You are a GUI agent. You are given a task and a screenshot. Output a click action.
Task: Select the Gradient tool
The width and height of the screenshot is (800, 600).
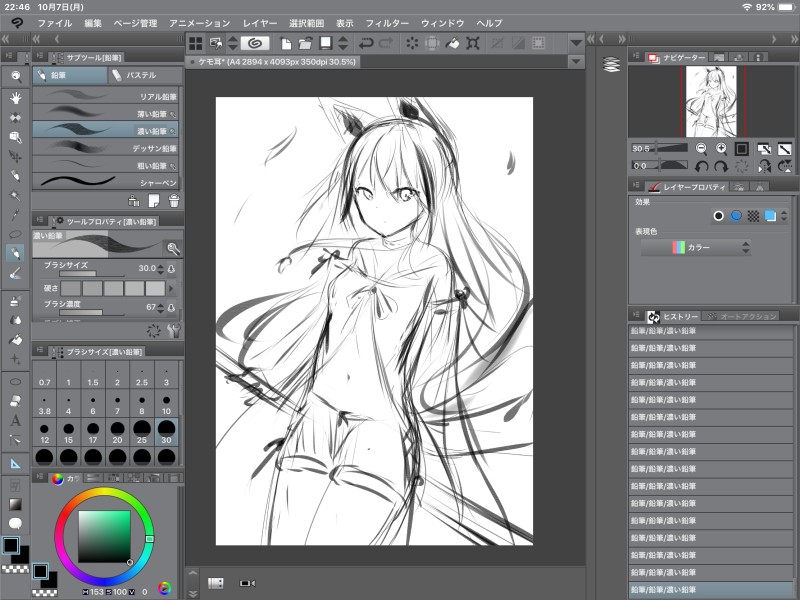click(x=15, y=504)
